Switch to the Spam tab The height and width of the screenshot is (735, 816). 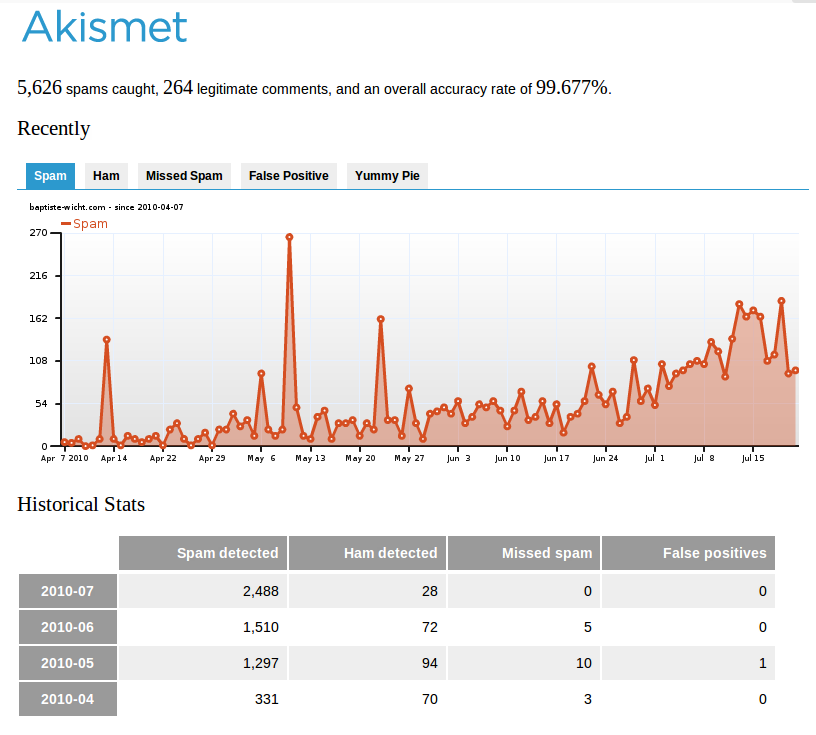tap(50, 176)
